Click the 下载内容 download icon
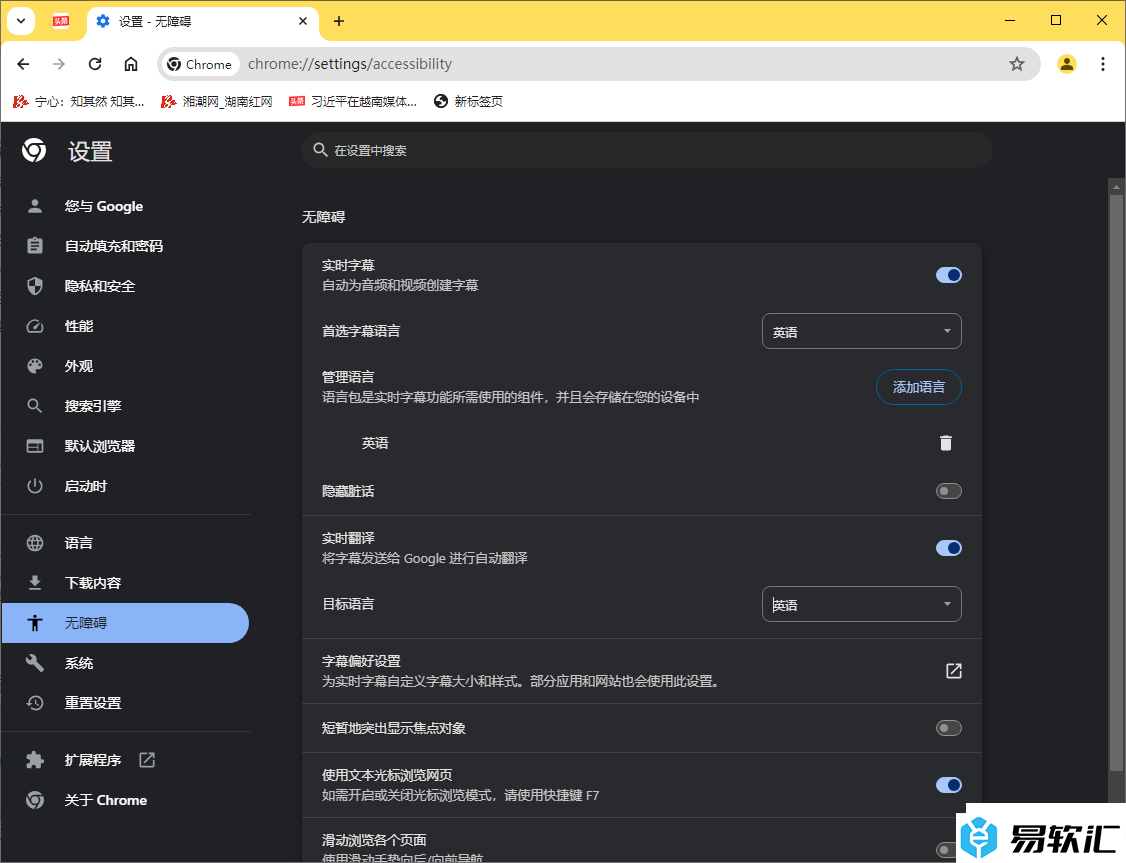The image size is (1126, 863). pyautogui.click(x=34, y=582)
